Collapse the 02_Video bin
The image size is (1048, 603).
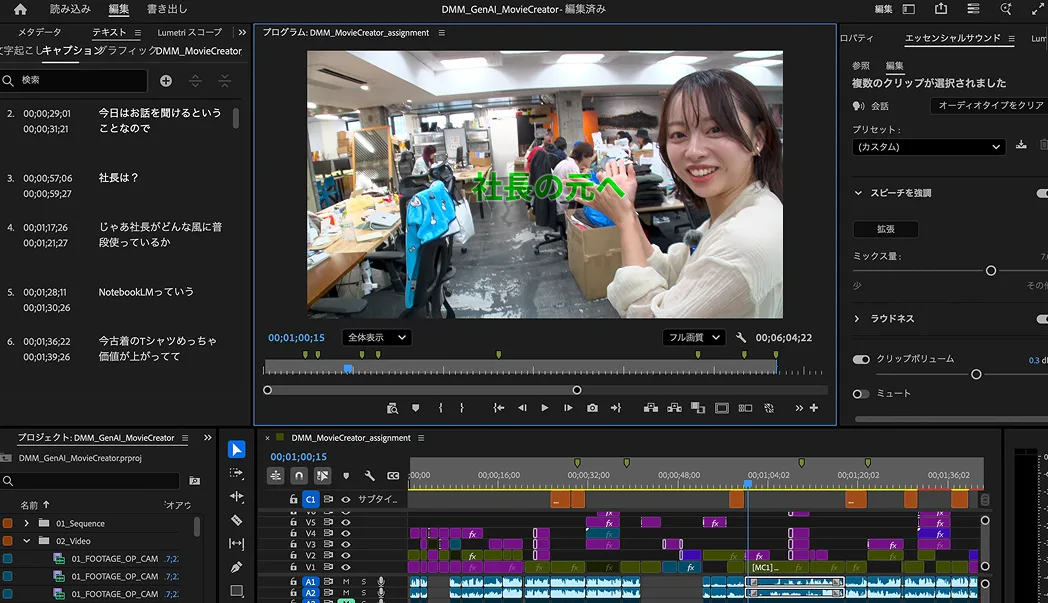[27, 541]
